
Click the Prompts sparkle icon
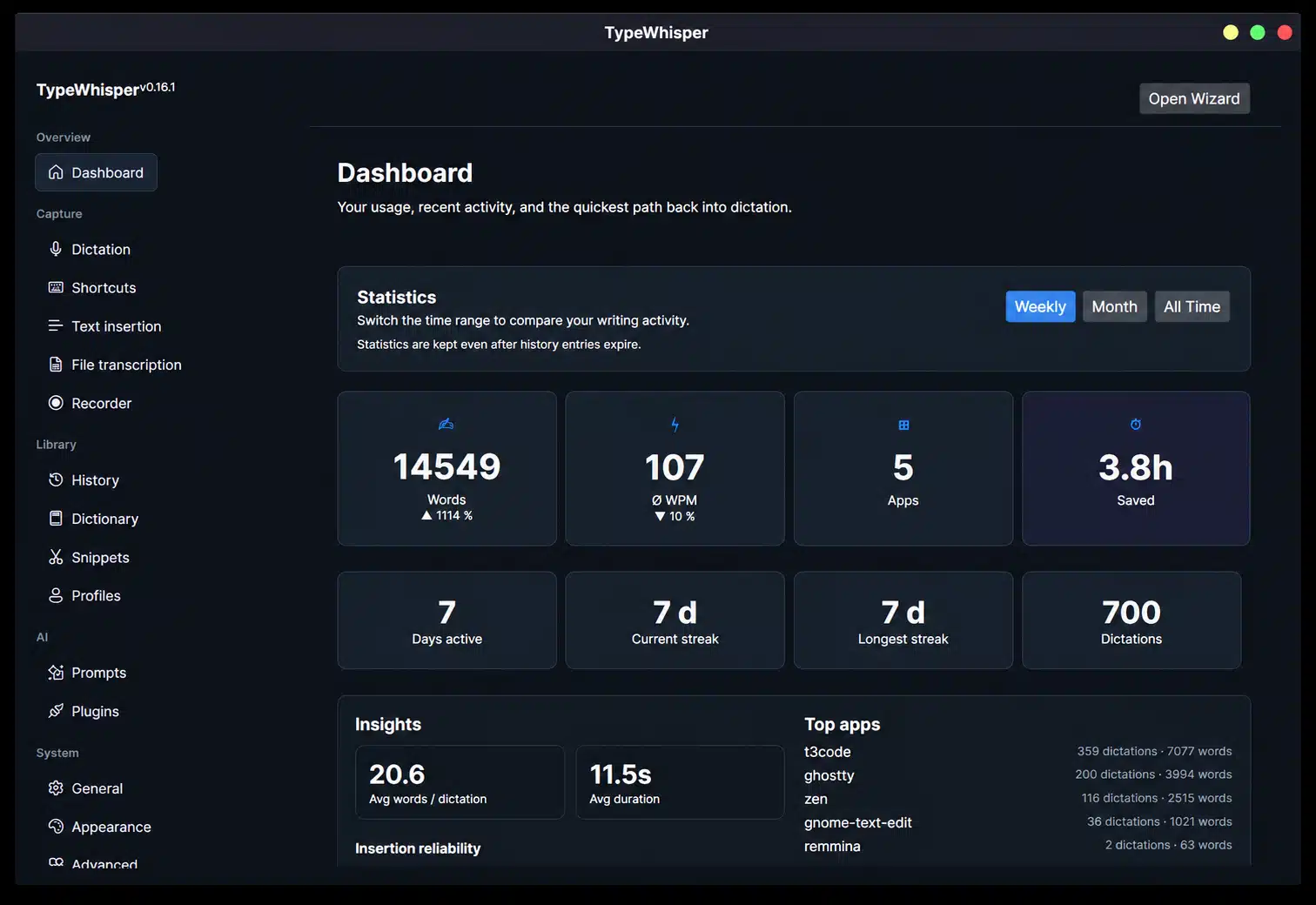coord(56,673)
